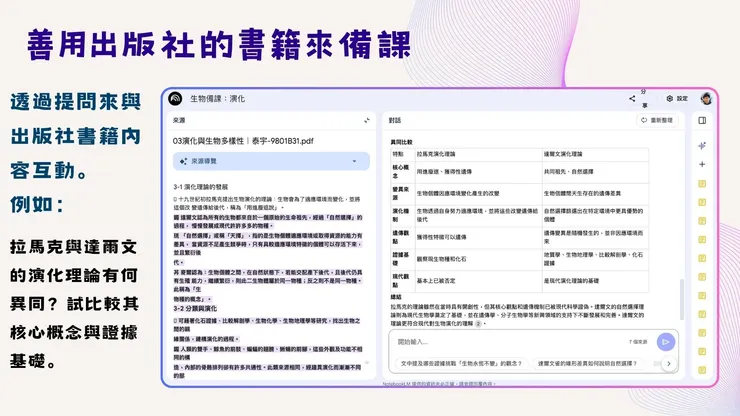Click the 遺傳觀點 row label
Screen dimensions: 740x416
(x=401, y=237)
